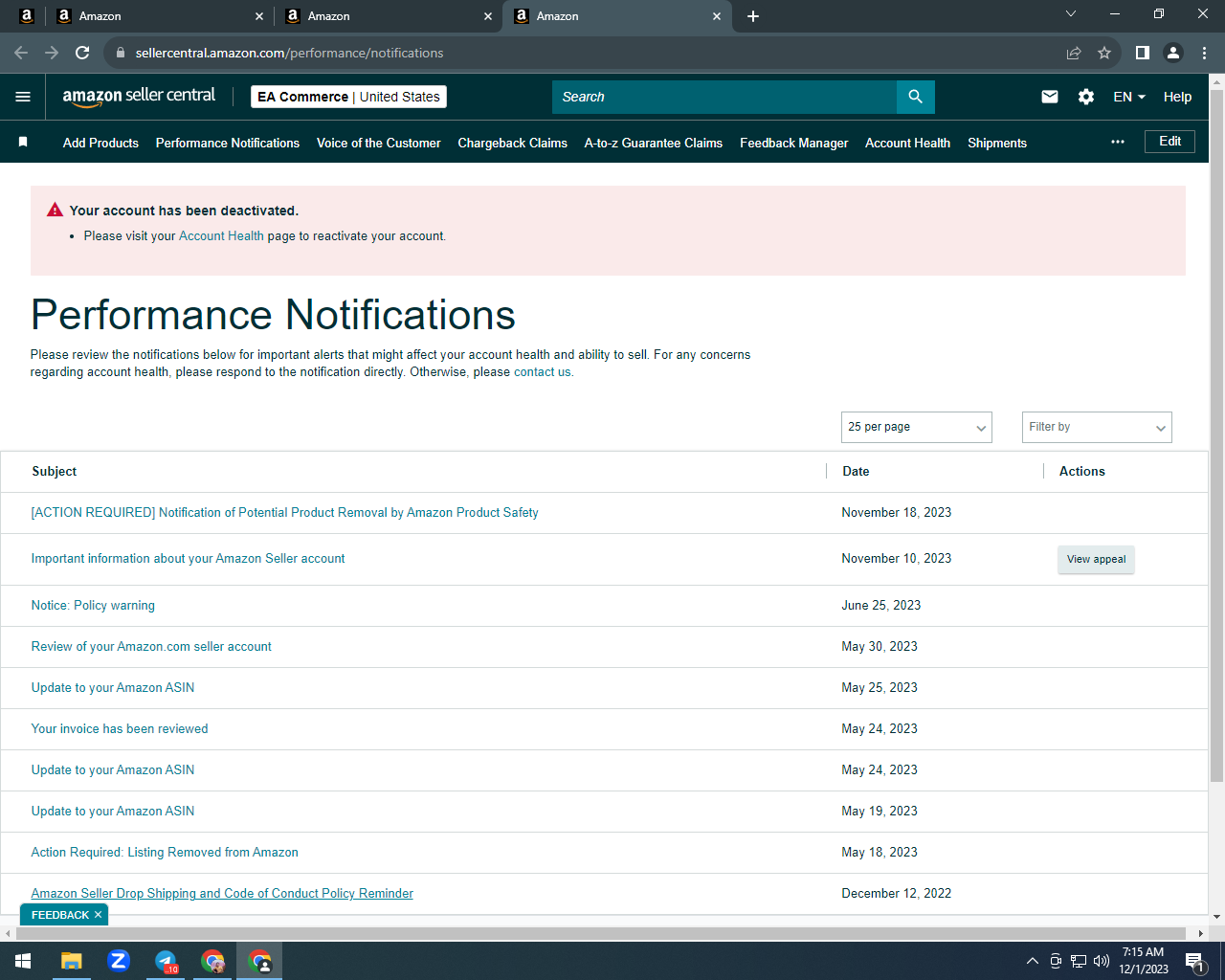Screen dimensions: 1225x980
Task: Open Telegram from the taskbar
Action: [x=166, y=961]
